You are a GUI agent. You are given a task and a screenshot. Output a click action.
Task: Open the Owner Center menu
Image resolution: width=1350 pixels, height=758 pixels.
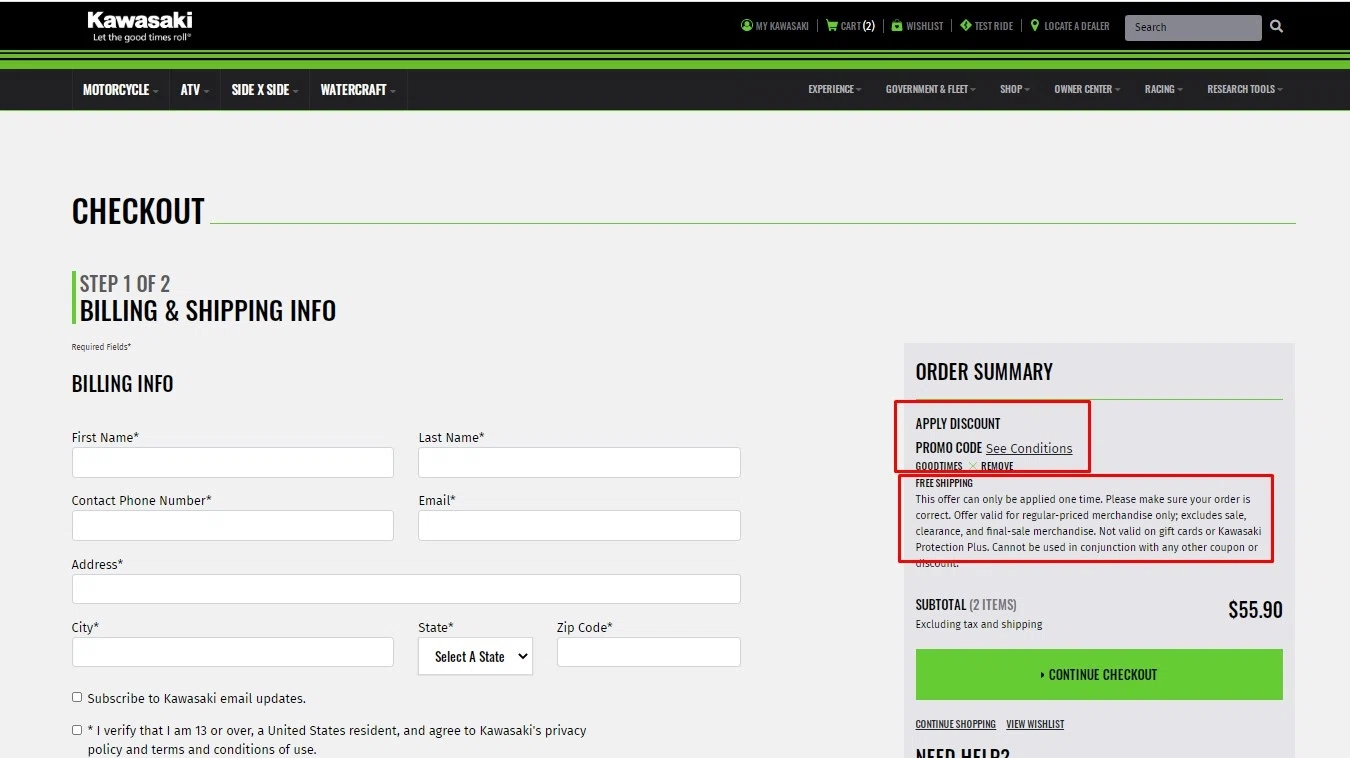click(x=1087, y=89)
